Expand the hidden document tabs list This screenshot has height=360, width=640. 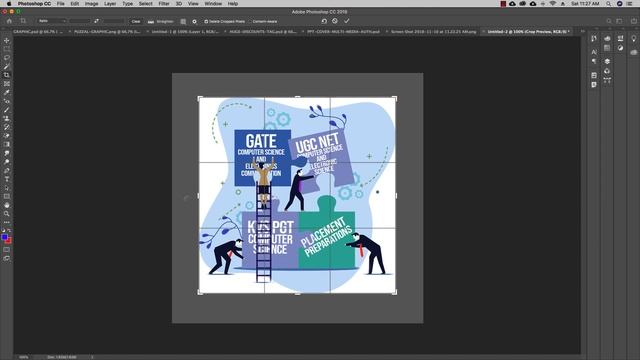[x=583, y=31]
